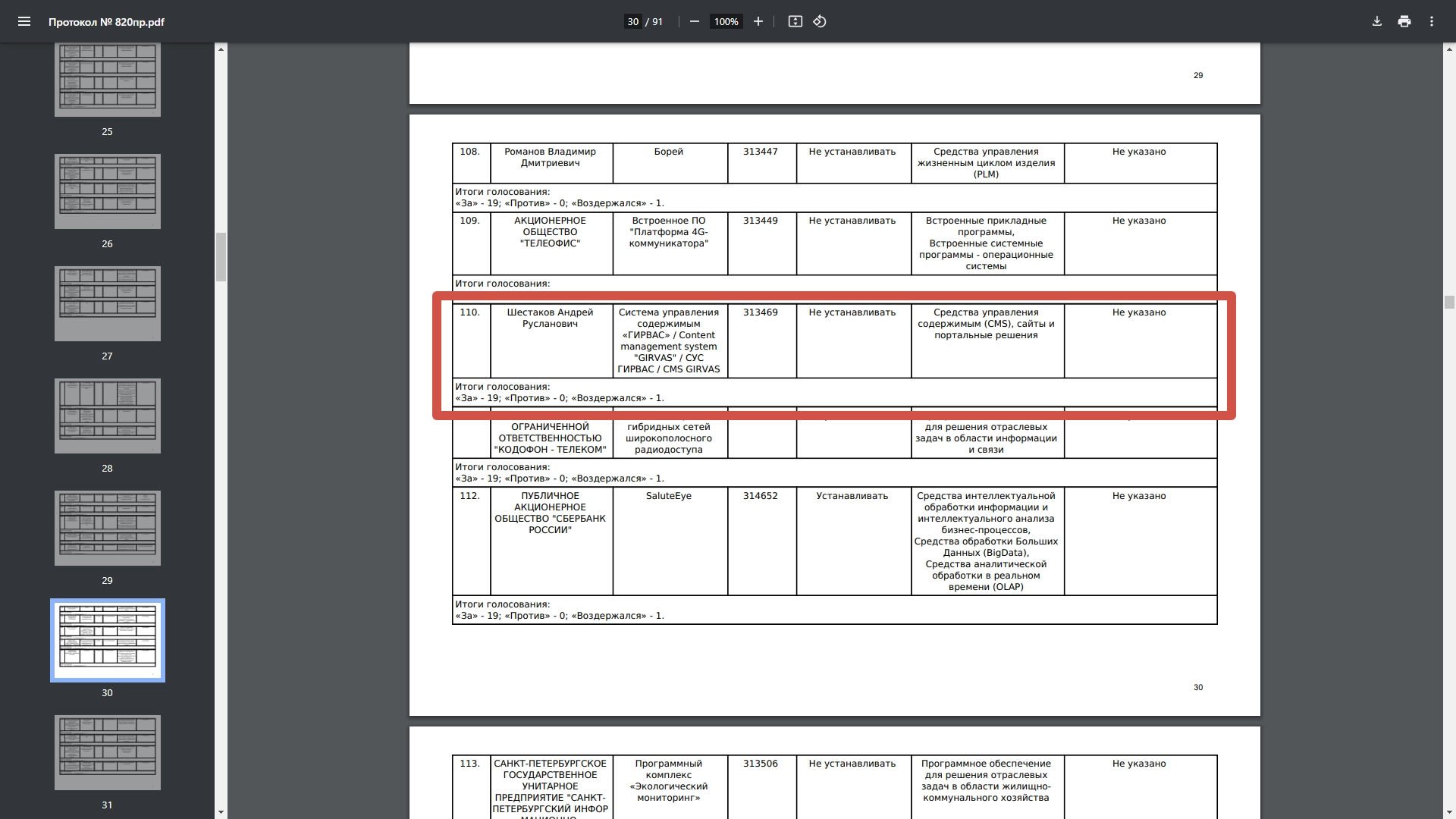The image size is (1456, 819).
Task: Click the 100% zoom level field
Action: [726, 22]
